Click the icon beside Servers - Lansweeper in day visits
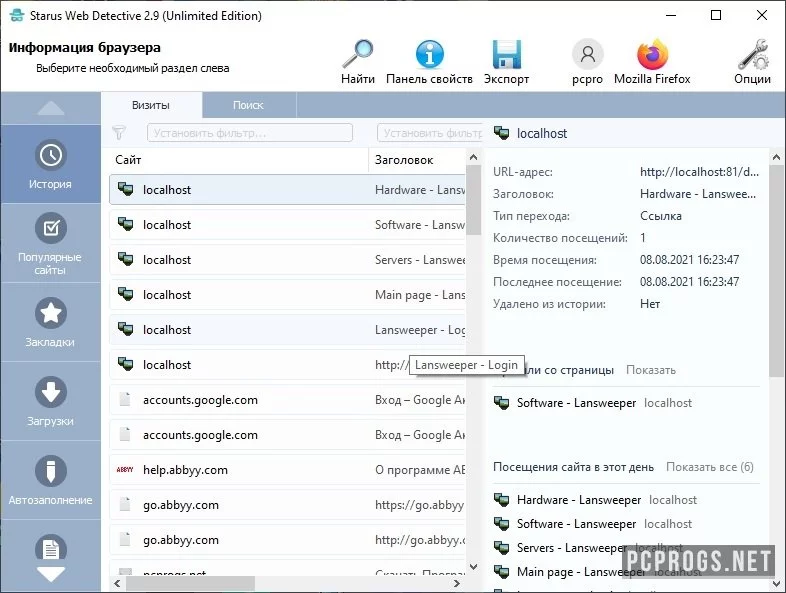Screen dimensions: 786x593 [501, 547]
